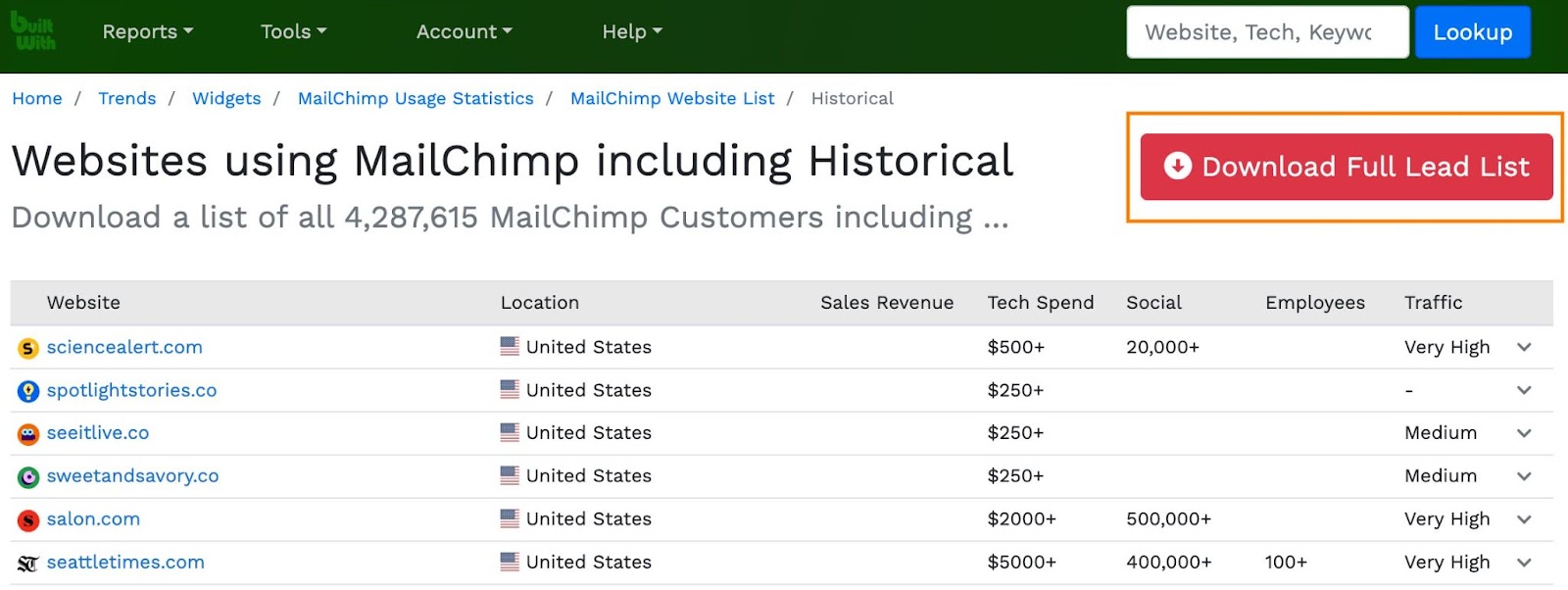Expand the salon.com row chevron

[x=1524, y=519]
